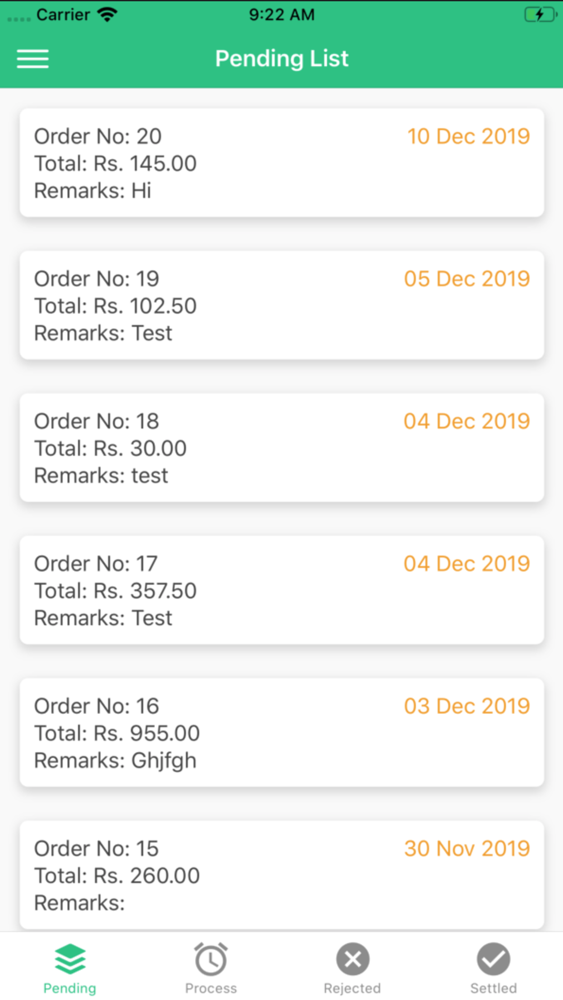The height and width of the screenshot is (1000, 563).
Task: Tap the Wi-Fi icon in status bar
Action: (108, 15)
